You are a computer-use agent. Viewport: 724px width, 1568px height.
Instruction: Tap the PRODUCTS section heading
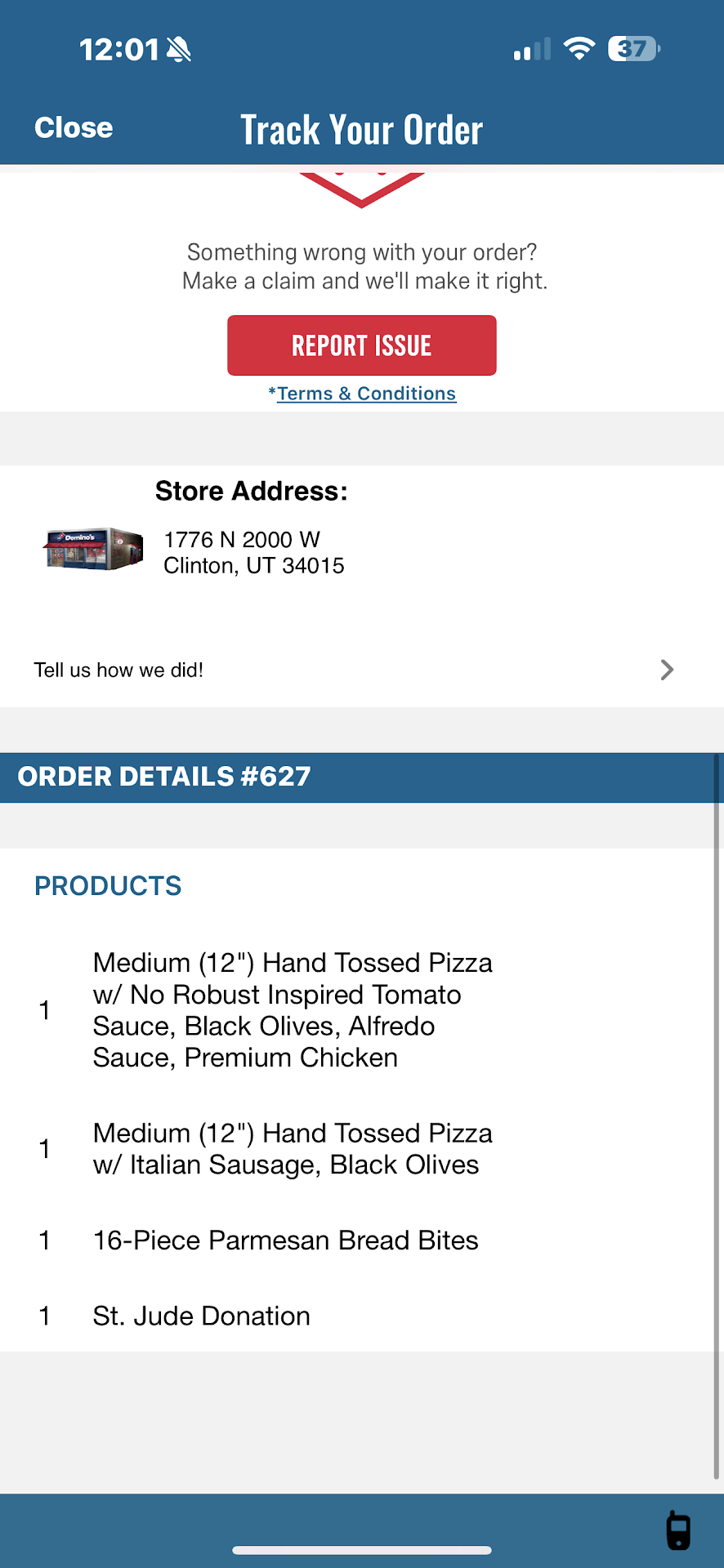click(108, 886)
